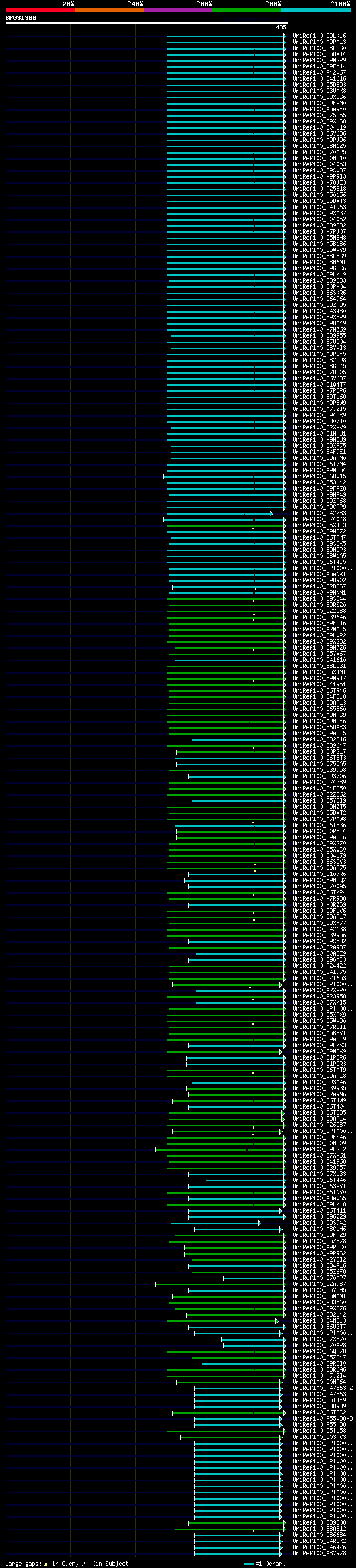Open hit UniRef100_B2D2G7

click(319, 587)
